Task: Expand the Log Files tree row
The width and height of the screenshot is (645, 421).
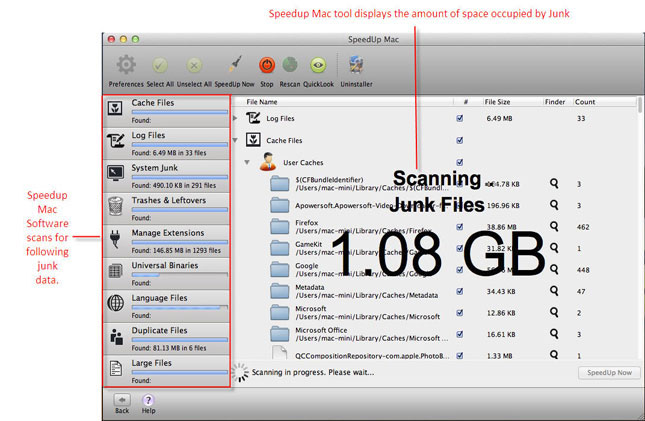Action: 236,118
